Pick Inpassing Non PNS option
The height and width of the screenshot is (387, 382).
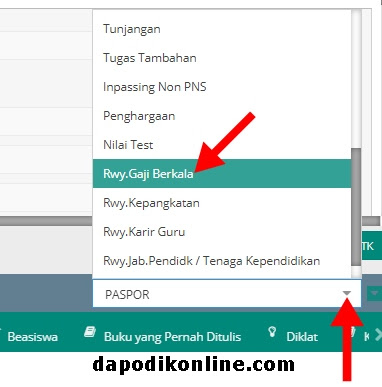pyautogui.click(x=222, y=87)
